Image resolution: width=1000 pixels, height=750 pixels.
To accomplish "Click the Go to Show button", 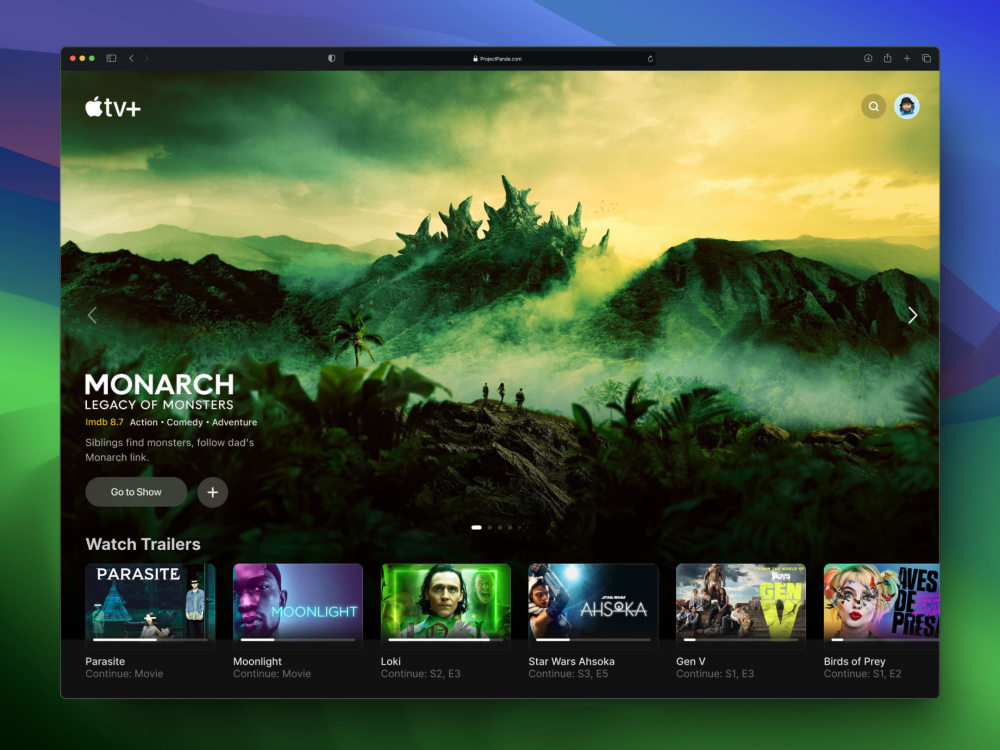I will (x=136, y=492).
